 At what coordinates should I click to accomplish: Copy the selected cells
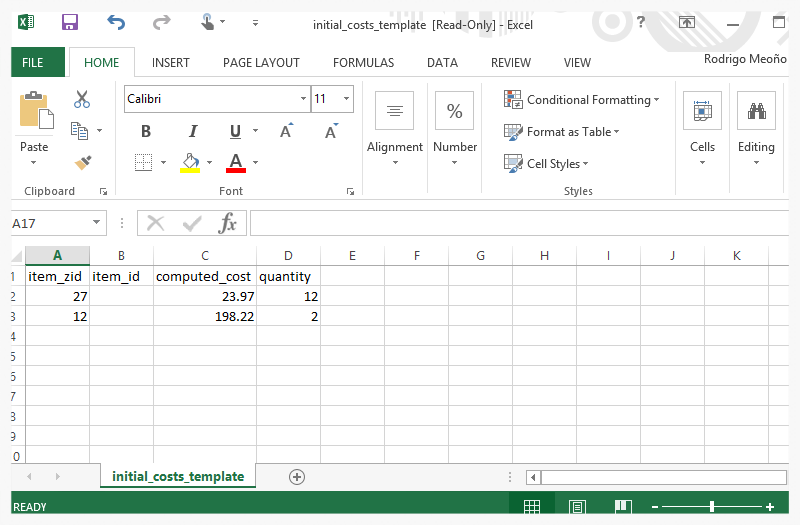(79, 131)
